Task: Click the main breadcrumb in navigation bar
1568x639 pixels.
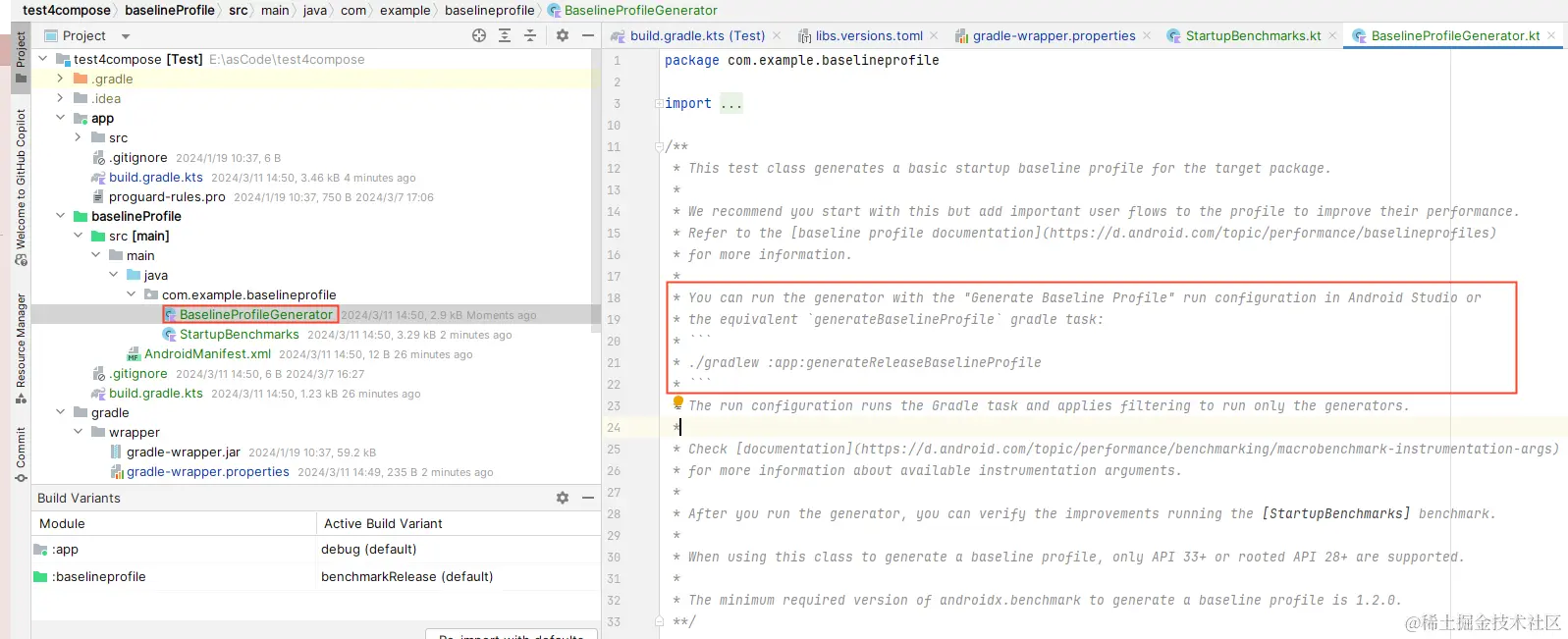Action: 275,10
